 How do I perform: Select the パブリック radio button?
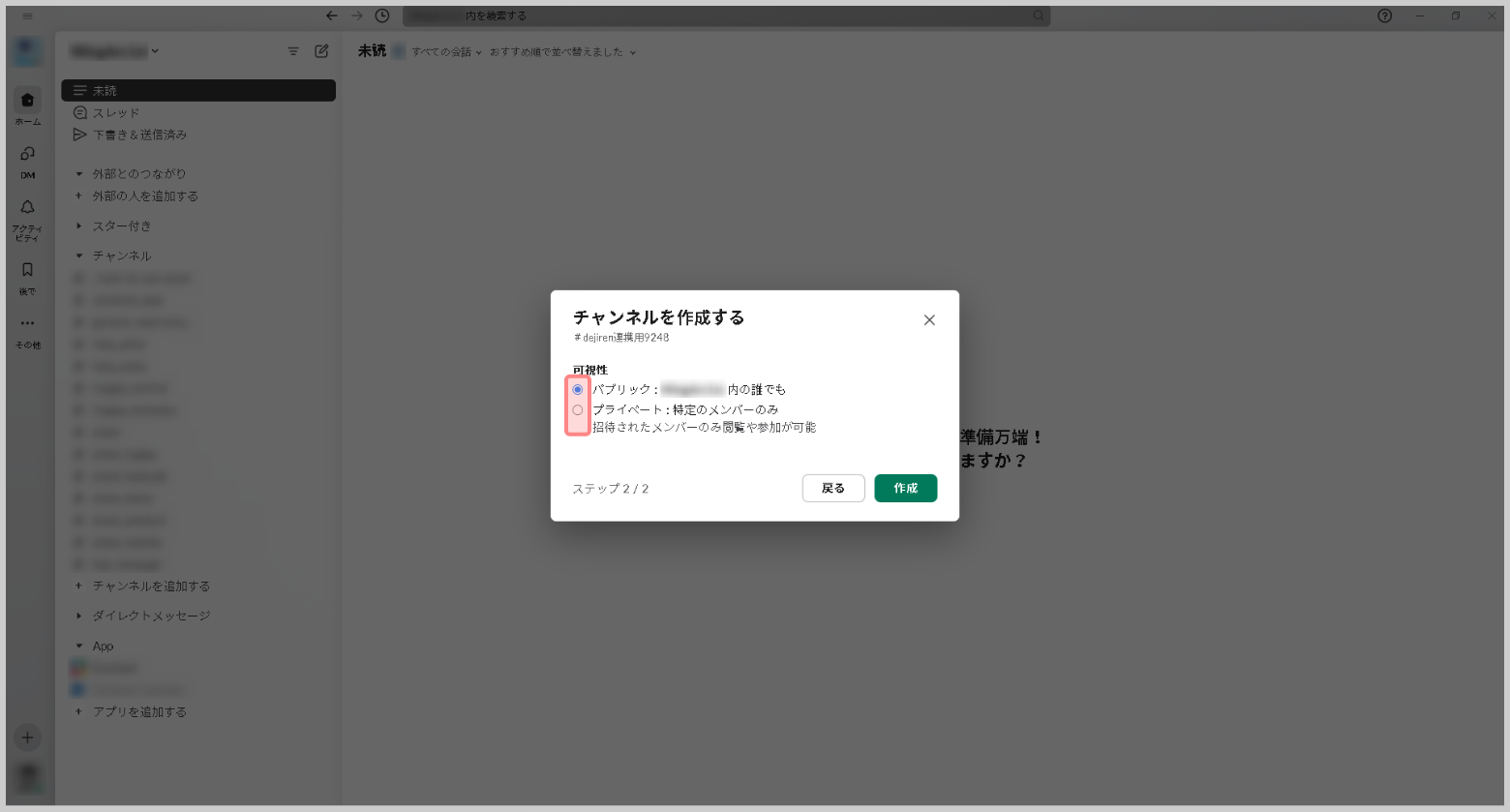(578, 389)
